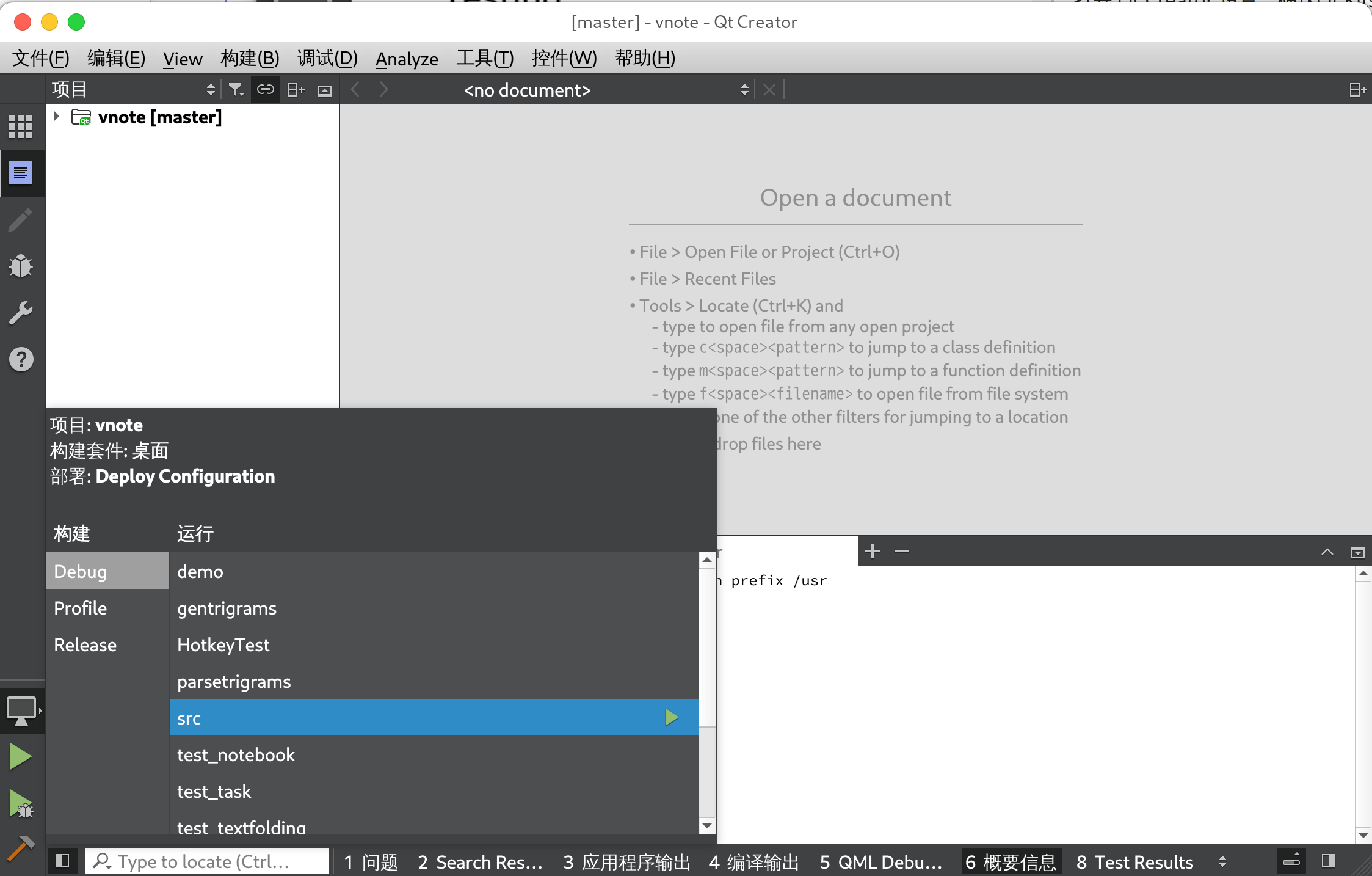This screenshot has width=1372, height=876.
Task: Open the View menu
Action: 183,59
